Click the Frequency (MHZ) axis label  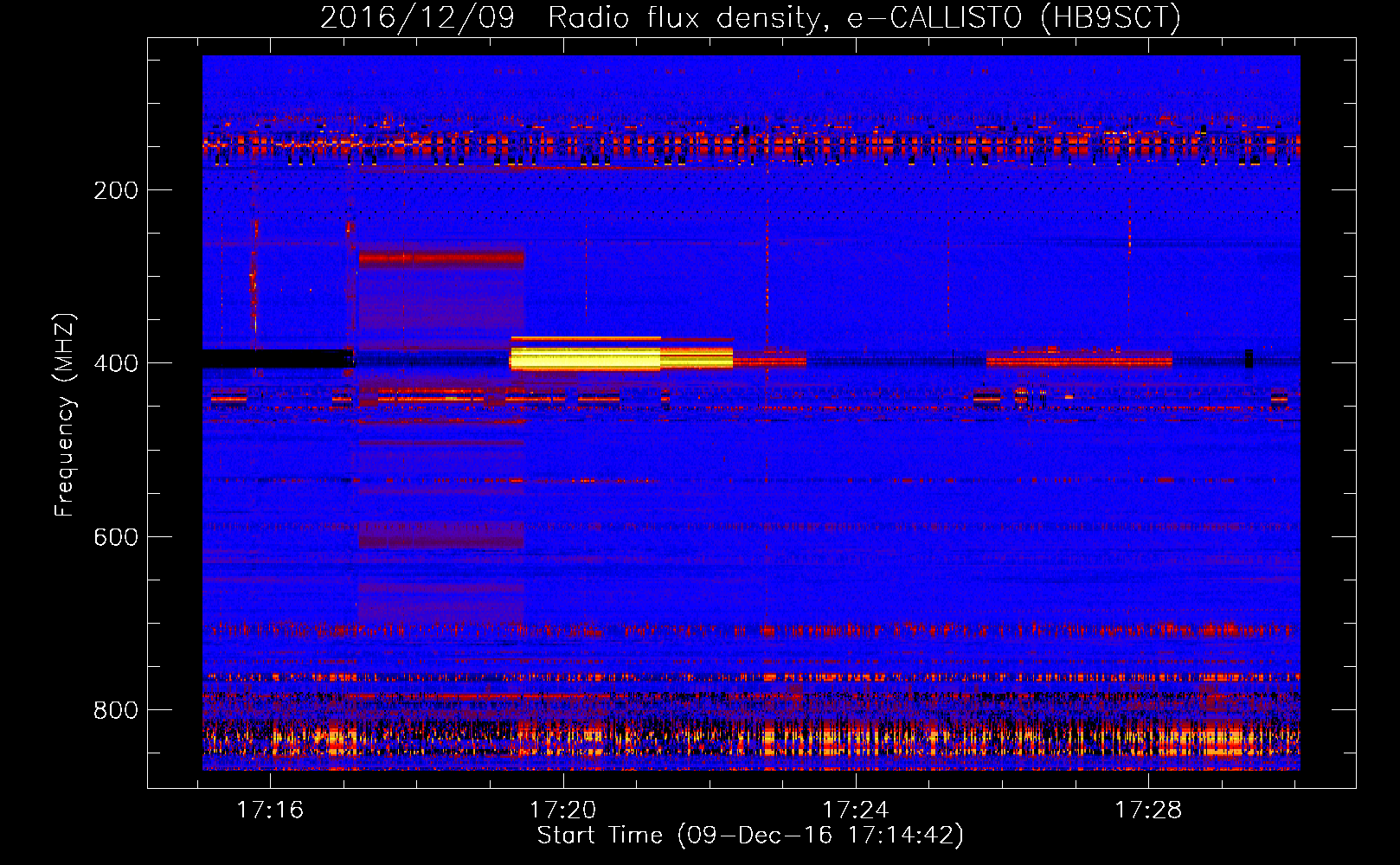[x=65, y=414]
